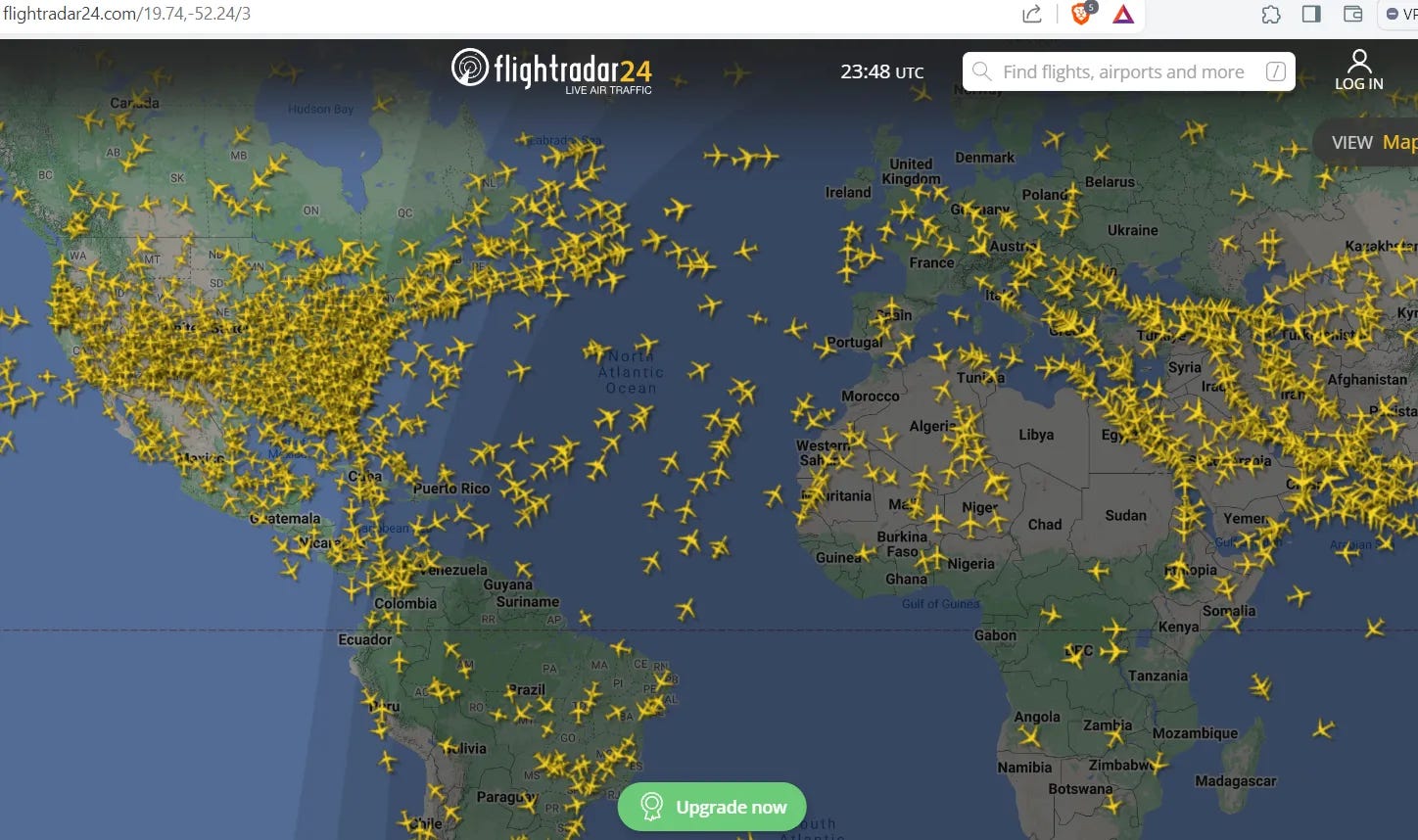This screenshot has width=1418, height=840.
Task: Open the Brave Shields lion icon
Action: point(1082,14)
